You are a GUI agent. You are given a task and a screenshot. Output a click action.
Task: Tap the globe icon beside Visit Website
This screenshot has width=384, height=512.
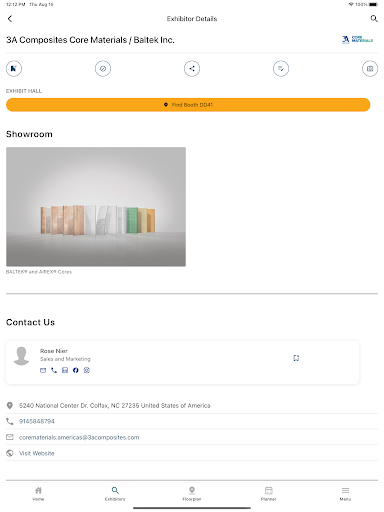[x=10, y=453]
